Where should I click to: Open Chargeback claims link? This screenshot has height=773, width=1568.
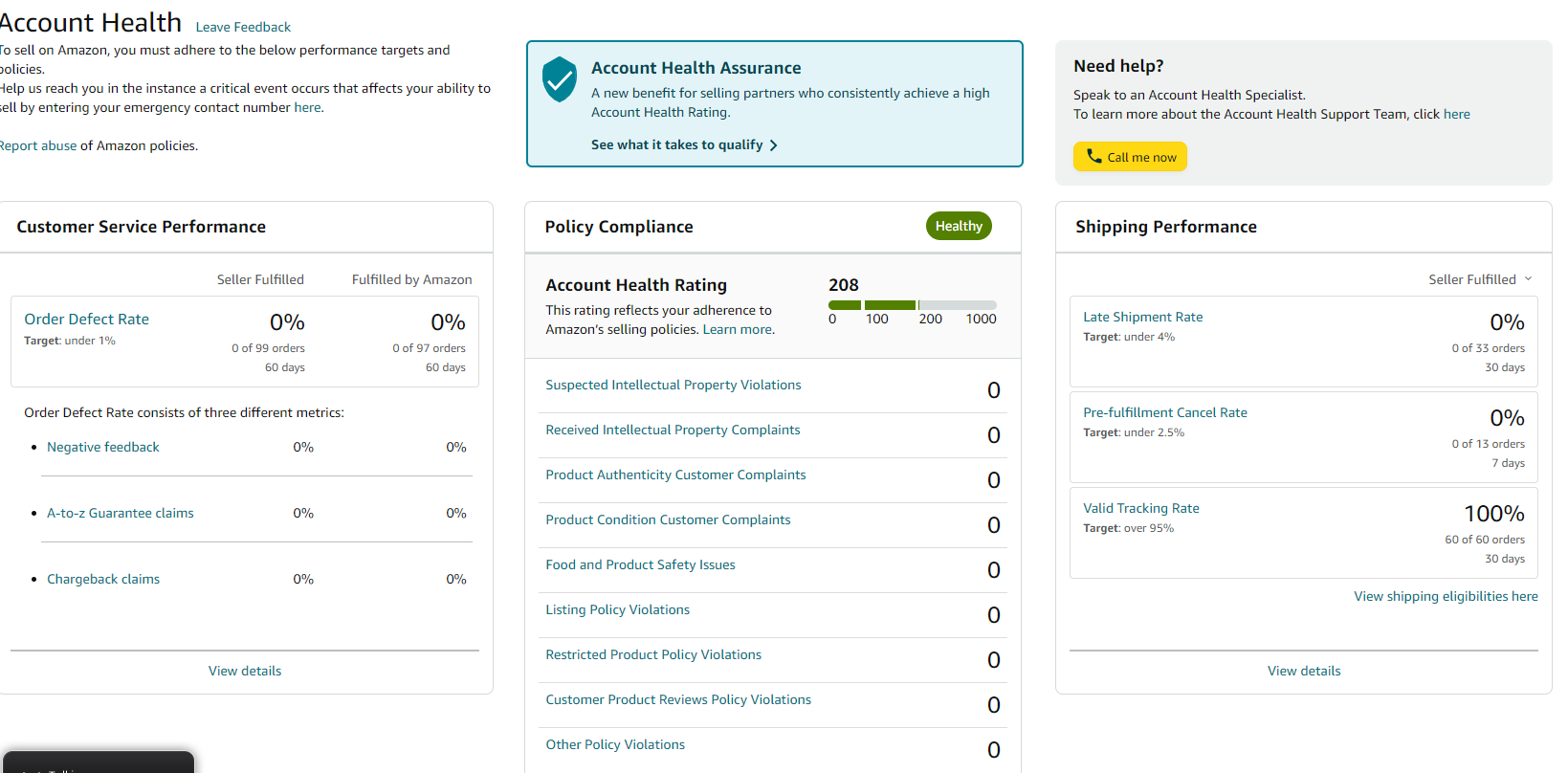click(x=103, y=579)
